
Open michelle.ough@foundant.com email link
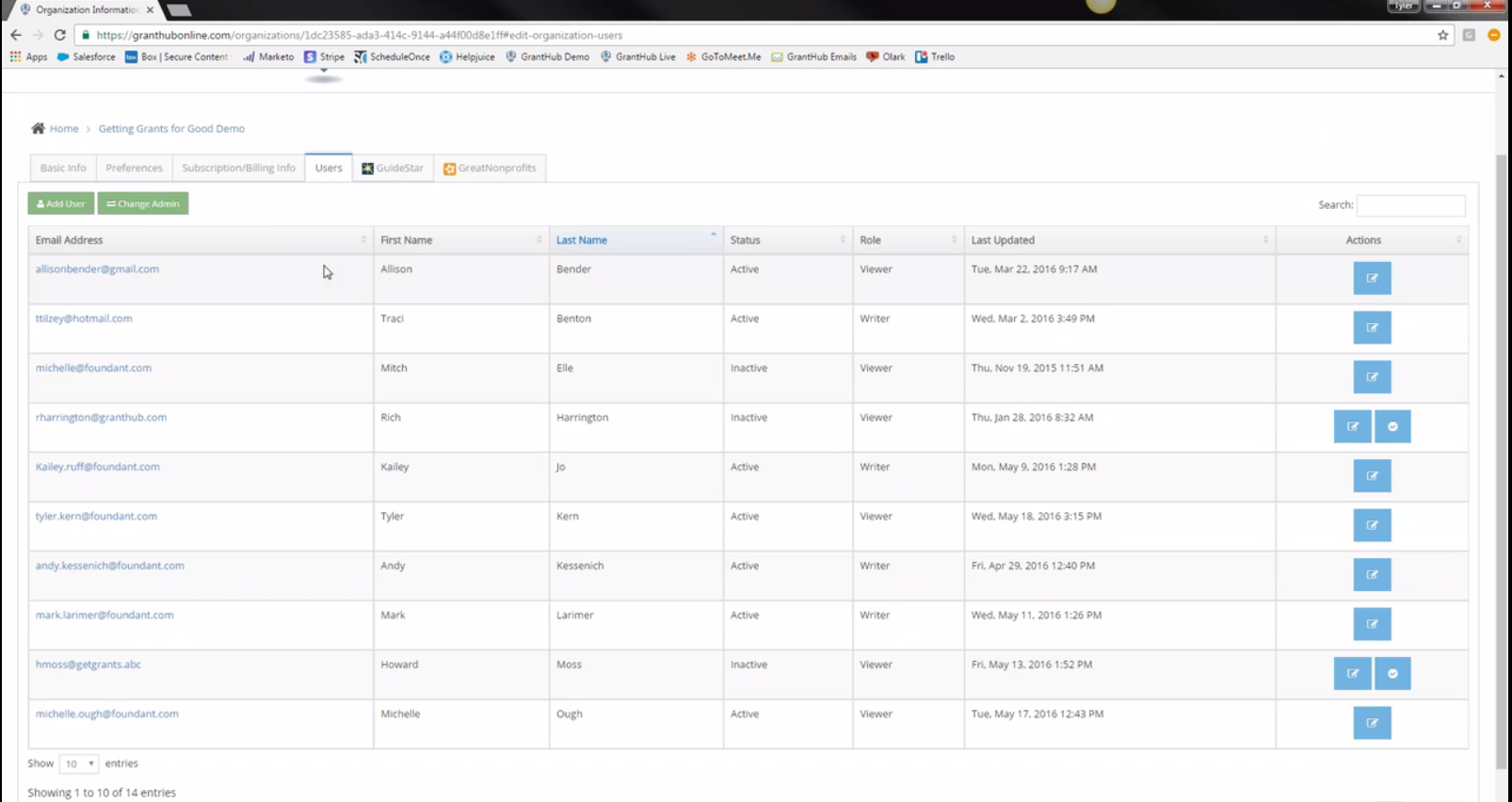(x=107, y=714)
